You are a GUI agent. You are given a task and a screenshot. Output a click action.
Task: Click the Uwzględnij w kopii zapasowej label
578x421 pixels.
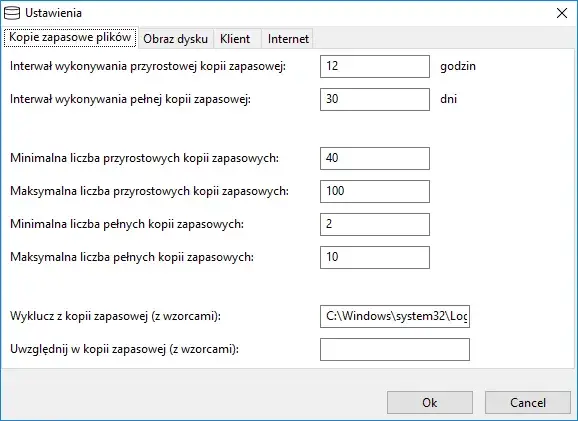click(124, 349)
